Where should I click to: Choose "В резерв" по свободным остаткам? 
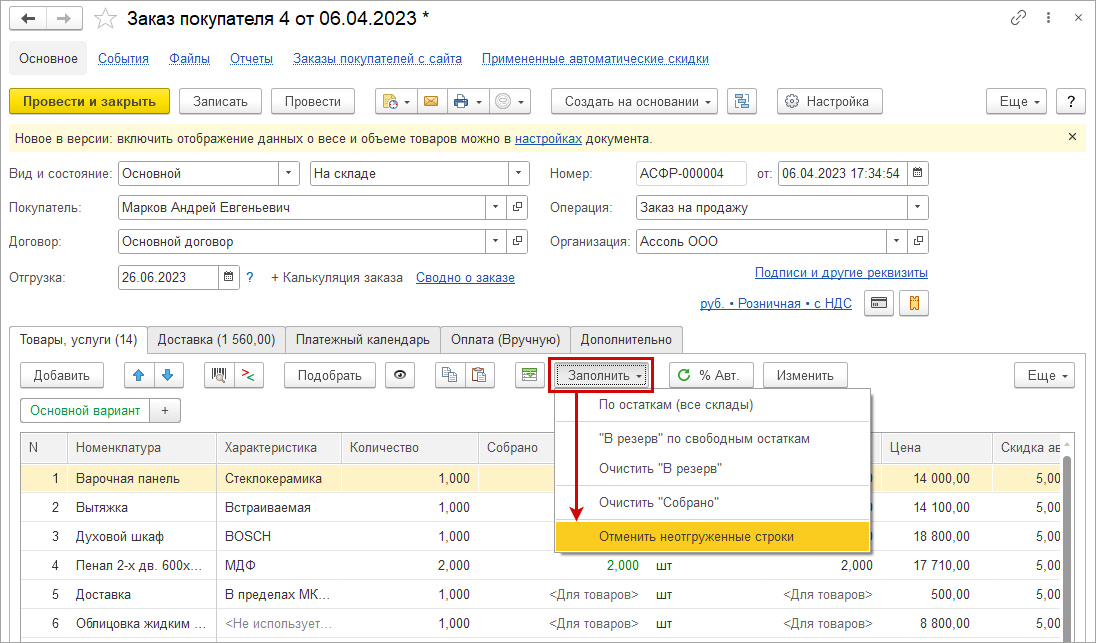pyautogui.click(x=712, y=439)
